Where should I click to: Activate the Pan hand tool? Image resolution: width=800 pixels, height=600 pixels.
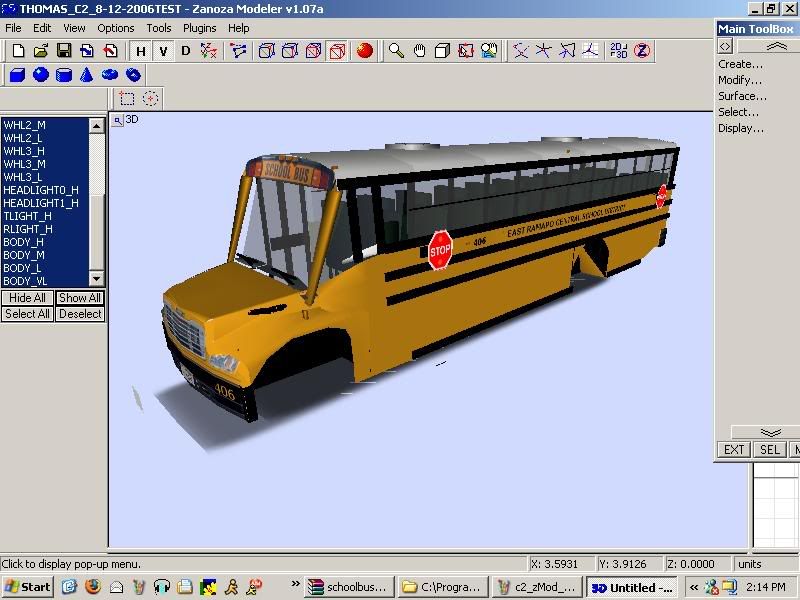(x=420, y=50)
